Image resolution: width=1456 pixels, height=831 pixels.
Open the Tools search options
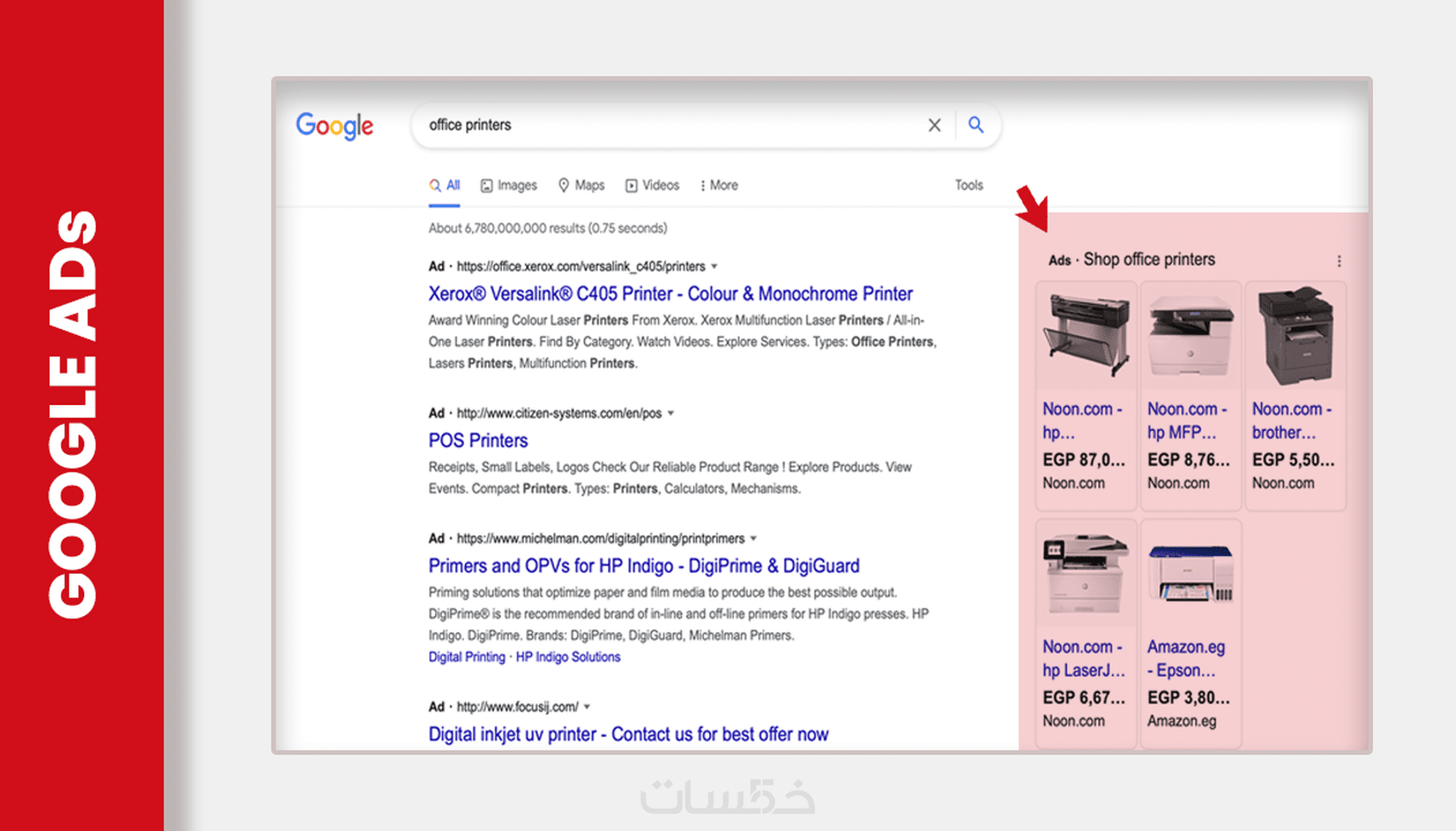coord(969,185)
